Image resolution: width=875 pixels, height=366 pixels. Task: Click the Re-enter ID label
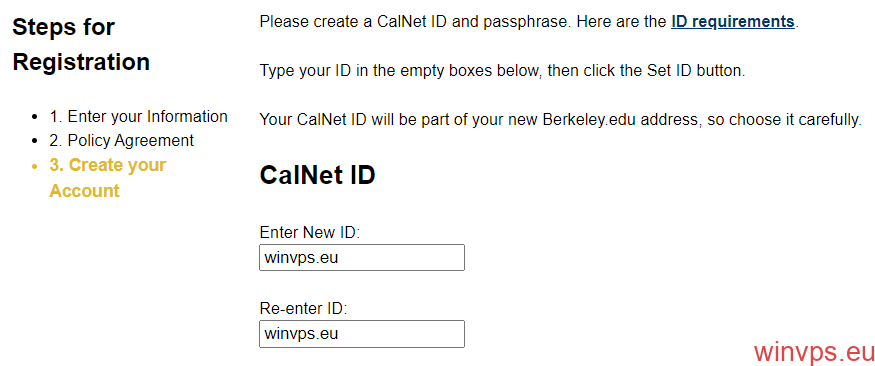pyautogui.click(x=304, y=309)
